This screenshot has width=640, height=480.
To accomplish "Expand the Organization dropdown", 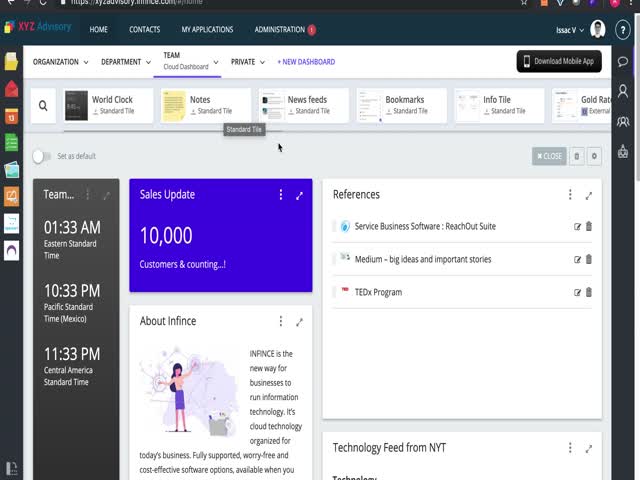I will [x=60, y=62].
